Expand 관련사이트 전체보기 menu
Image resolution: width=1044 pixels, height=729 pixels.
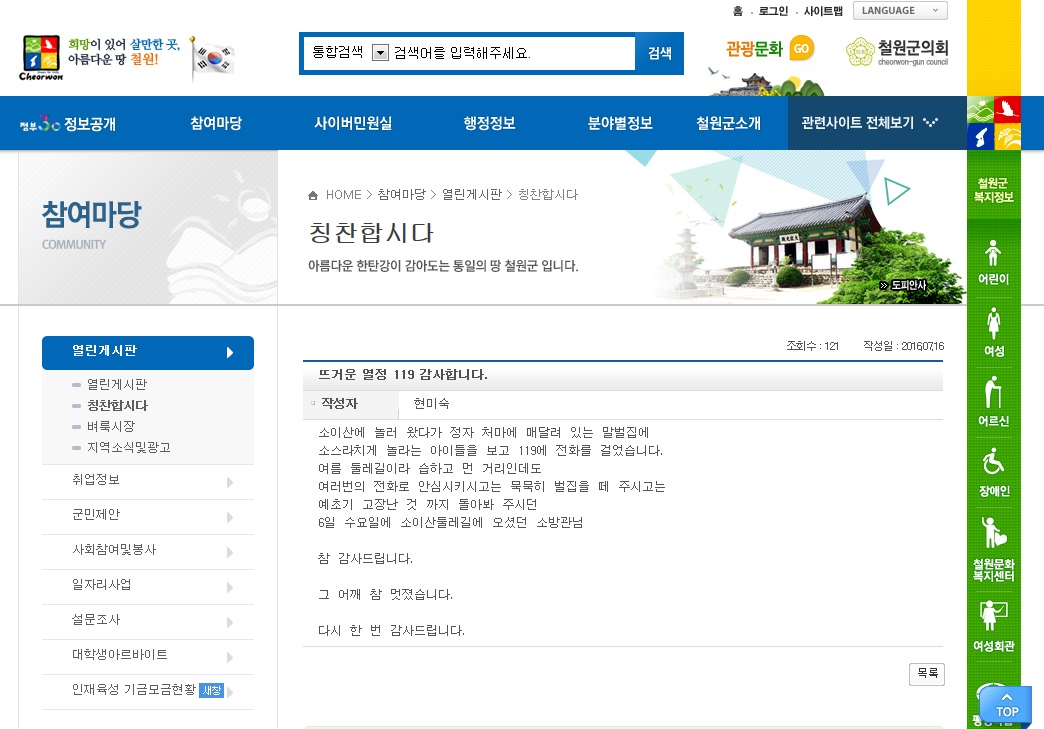870,124
